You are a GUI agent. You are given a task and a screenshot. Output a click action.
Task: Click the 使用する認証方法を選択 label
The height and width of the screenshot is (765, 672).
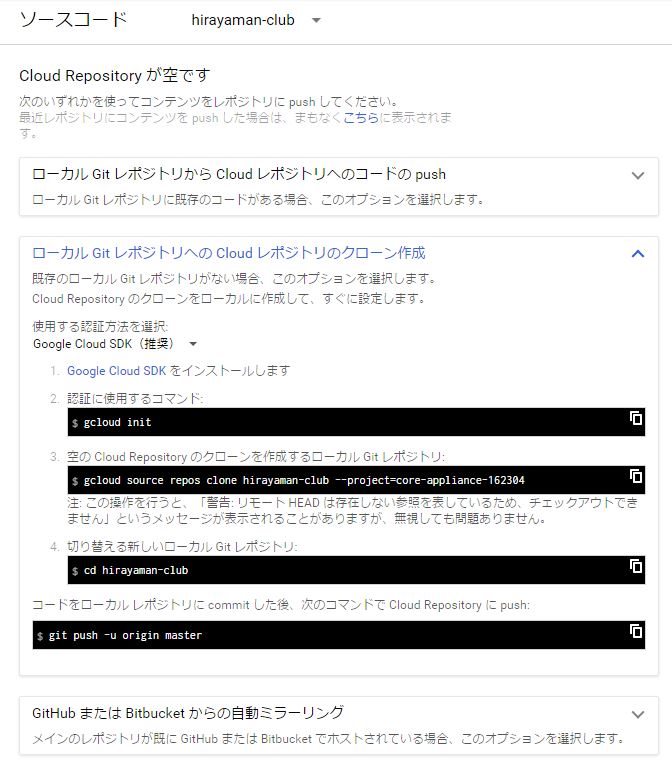100,326
